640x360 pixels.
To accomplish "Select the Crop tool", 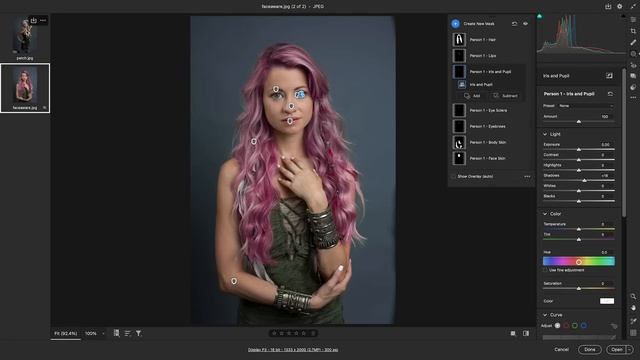I will pos(633,31).
